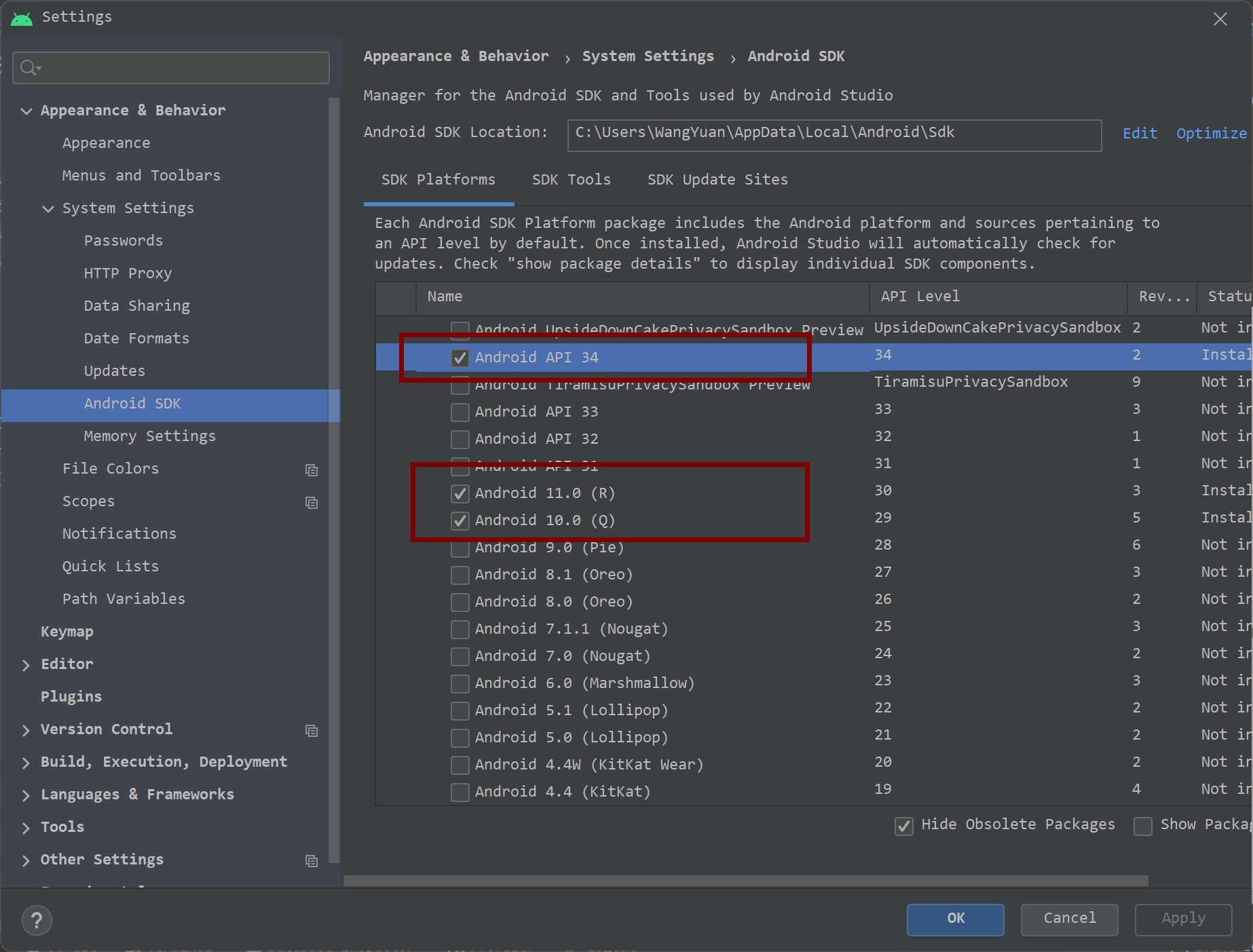Uncheck the Android API 34 checkbox
The width and height of the screenshot is (1253, 952).
point(460,358)
